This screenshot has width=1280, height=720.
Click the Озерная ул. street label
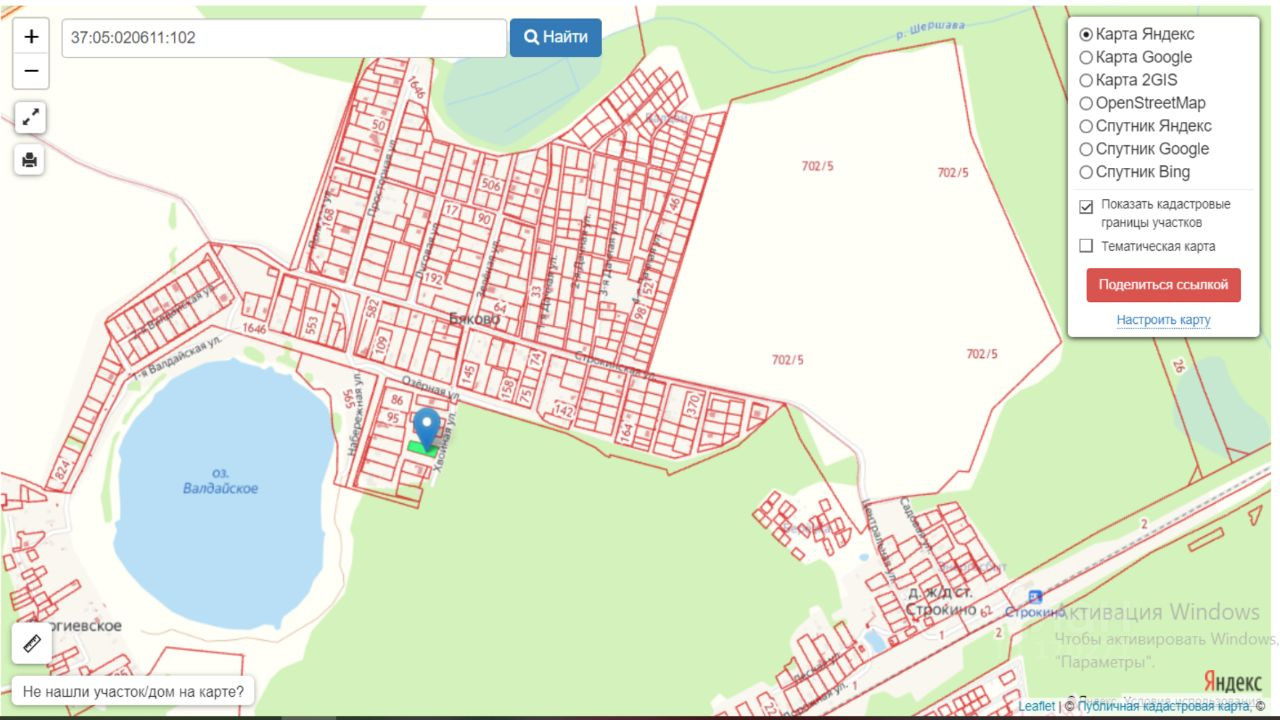pyautogui.click(x=430, y=390)
